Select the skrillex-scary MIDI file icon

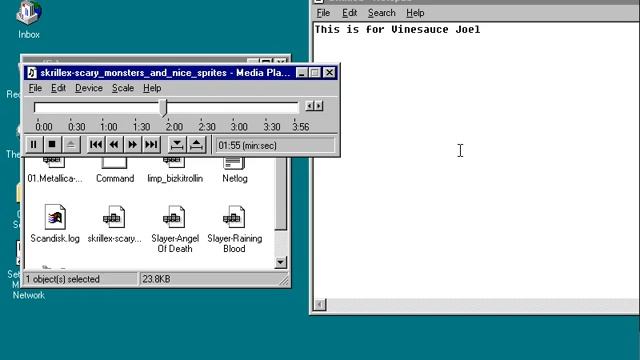[114, 217]
